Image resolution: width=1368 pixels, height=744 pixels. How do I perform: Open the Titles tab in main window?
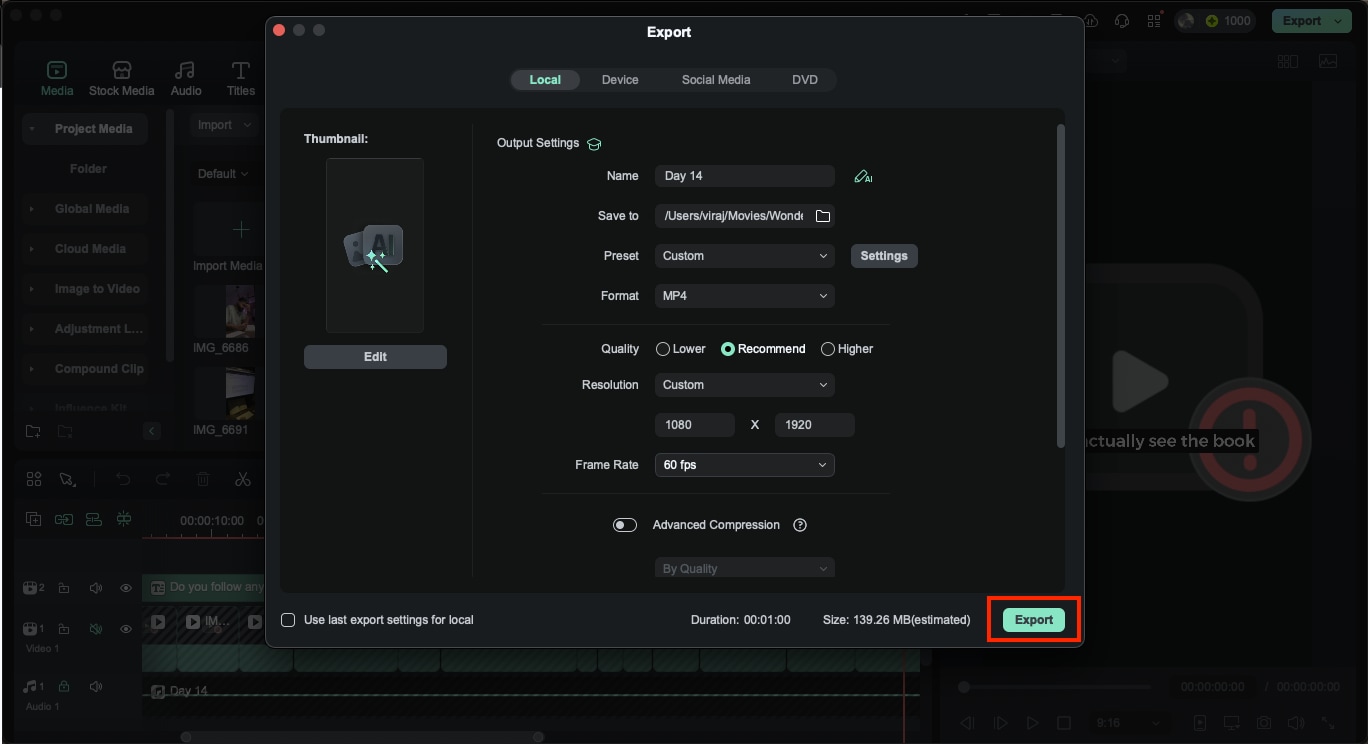(x=241, y=78)
